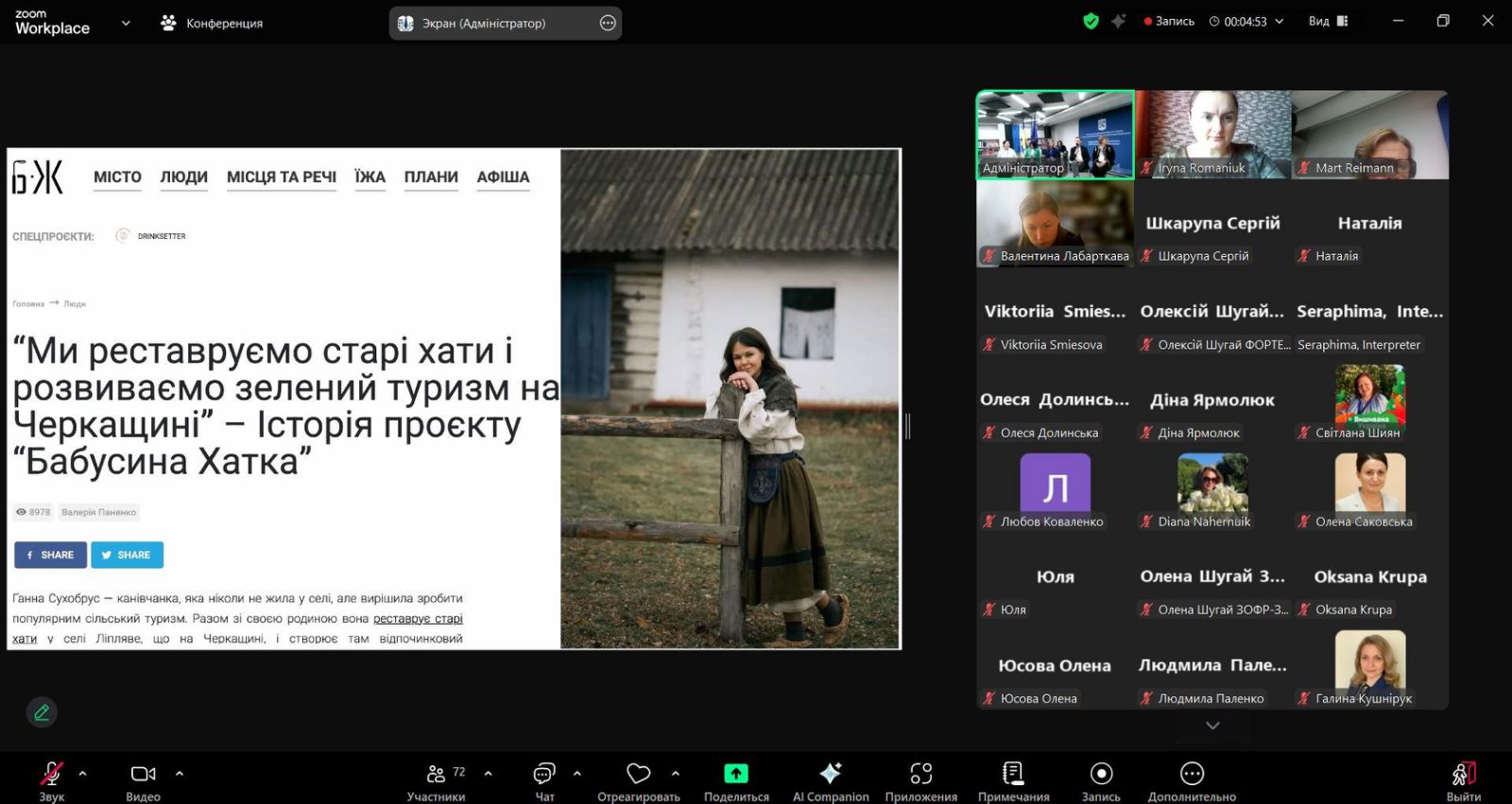The image size is (1512, 804).
Task: Click the green security shield icon
Action: pos(1091,21)
